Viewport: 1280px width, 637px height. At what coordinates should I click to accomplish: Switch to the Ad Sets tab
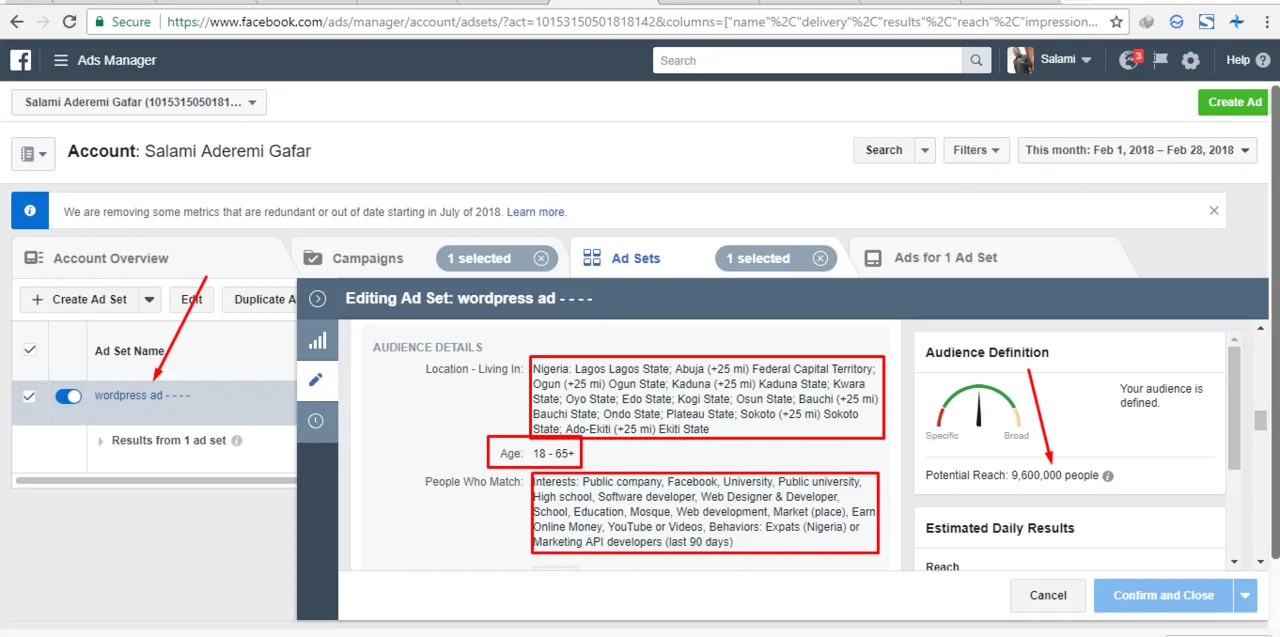(636, 258)
